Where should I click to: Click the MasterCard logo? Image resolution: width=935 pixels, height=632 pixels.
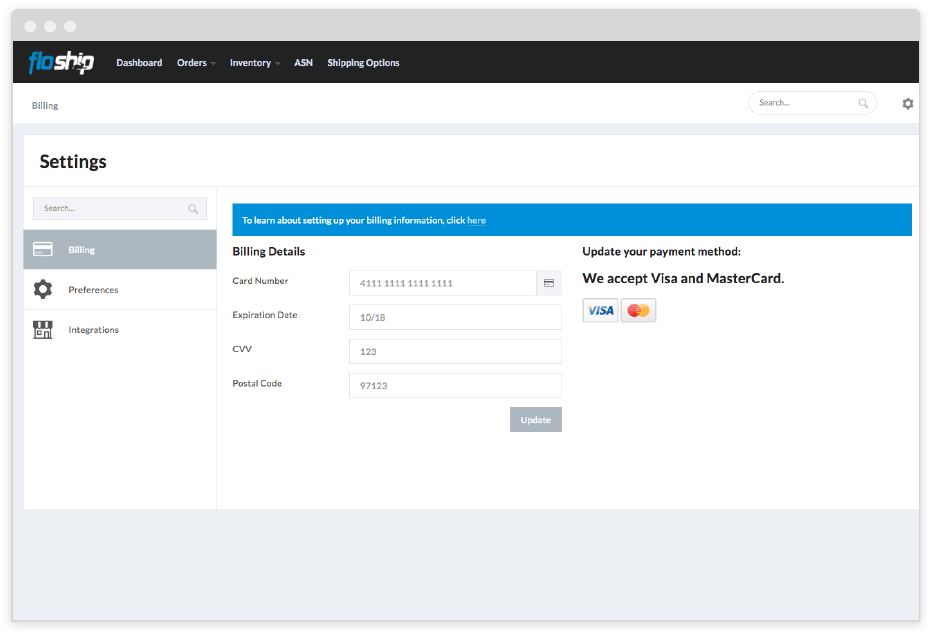click(x=638, y=311)
